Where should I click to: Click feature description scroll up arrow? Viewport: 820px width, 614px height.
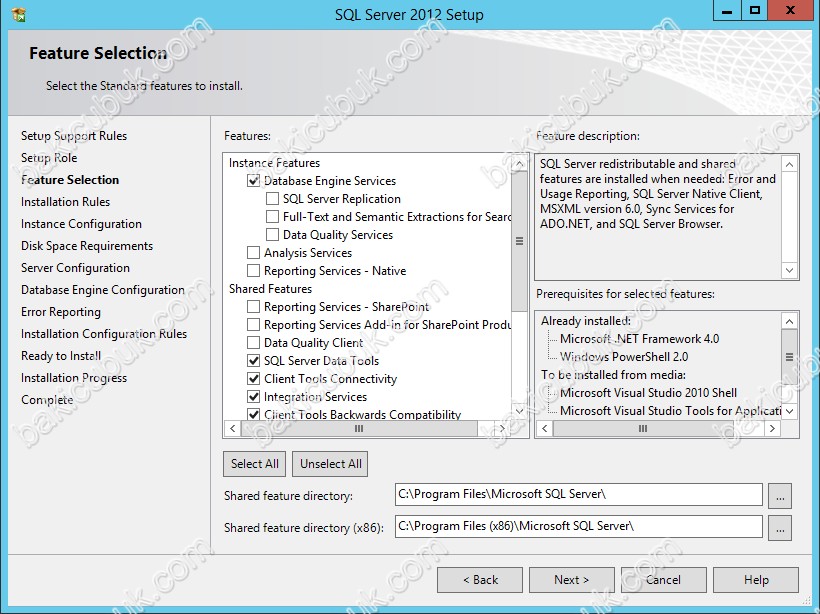coord(789,165)
